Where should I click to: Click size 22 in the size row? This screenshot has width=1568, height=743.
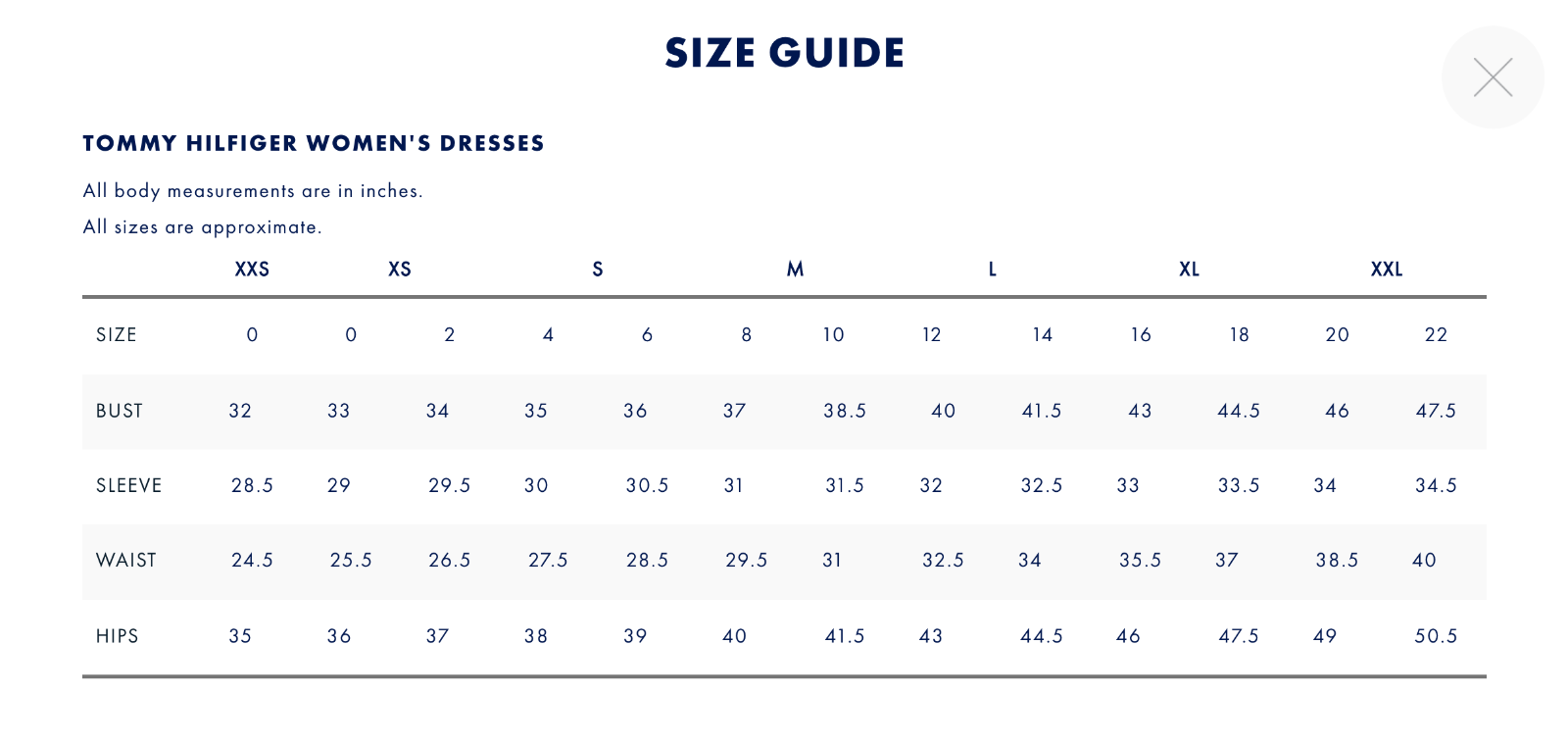tap(1436, 335)
